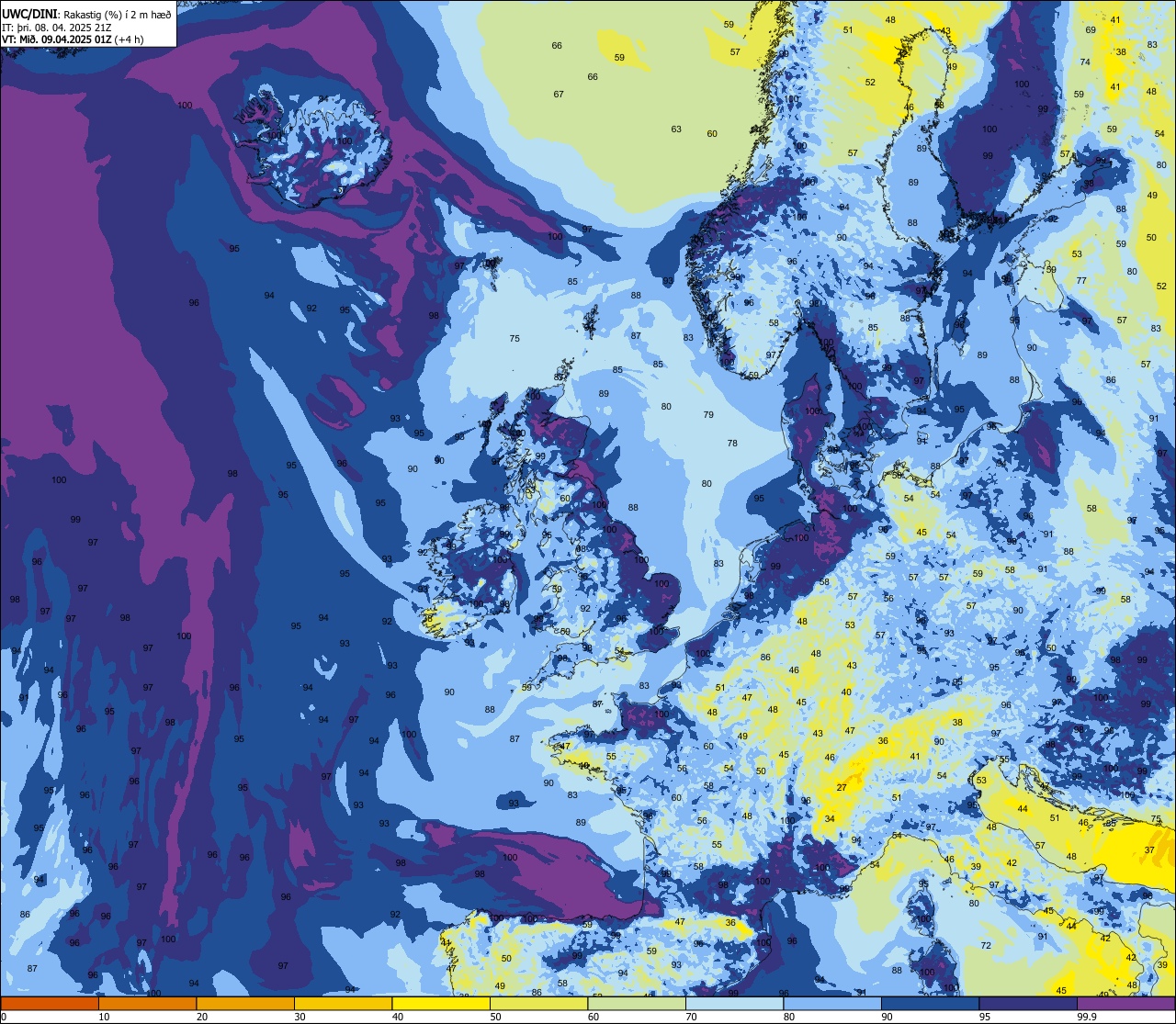This screenshot has height=1024, width=1176.
Task: Click the humidity value '34' on the map
Action: 830,818
